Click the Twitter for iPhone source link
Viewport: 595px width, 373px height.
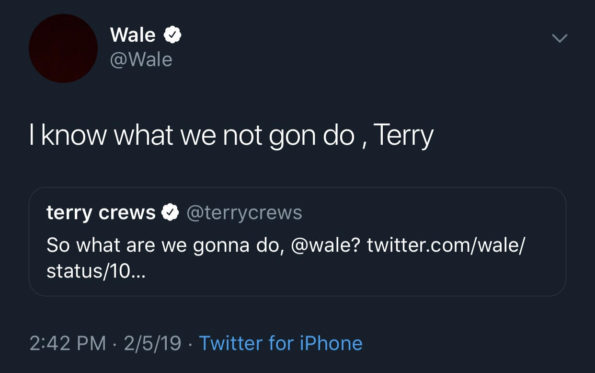click(281, 343)
